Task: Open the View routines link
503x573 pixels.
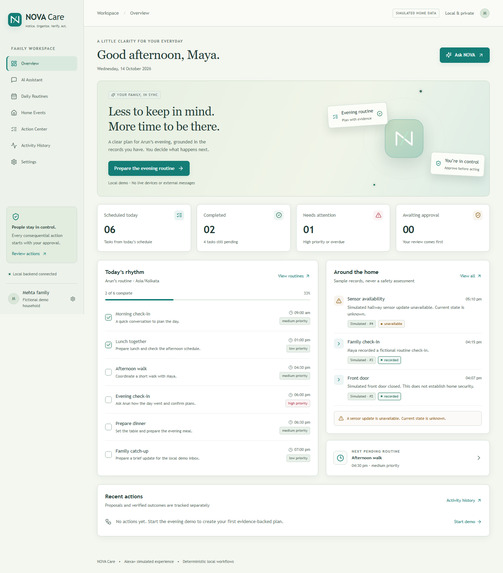Action: click(294, 276)
